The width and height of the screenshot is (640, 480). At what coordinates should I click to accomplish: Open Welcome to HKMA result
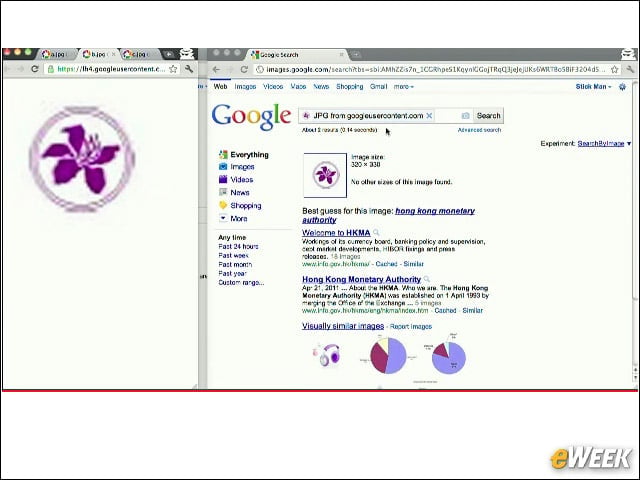[336, 233]
